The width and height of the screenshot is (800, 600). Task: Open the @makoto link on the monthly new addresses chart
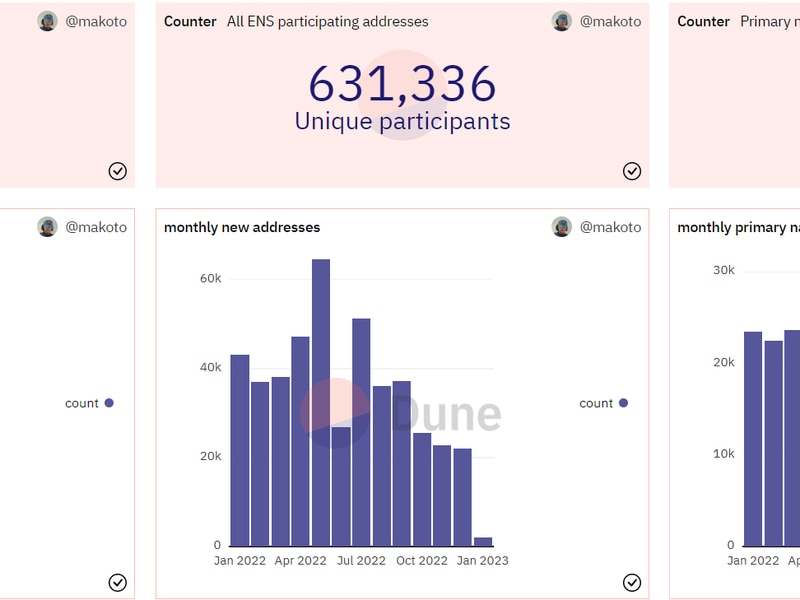(610, 227)
